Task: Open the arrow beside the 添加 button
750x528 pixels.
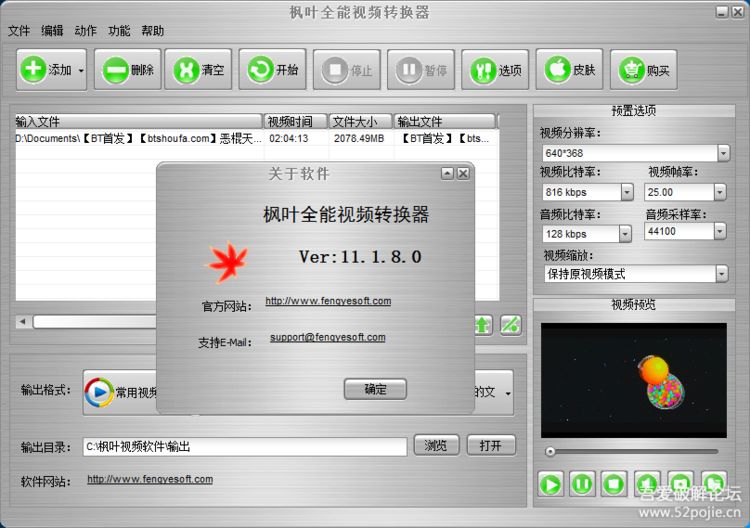Action: pos(81,70)
